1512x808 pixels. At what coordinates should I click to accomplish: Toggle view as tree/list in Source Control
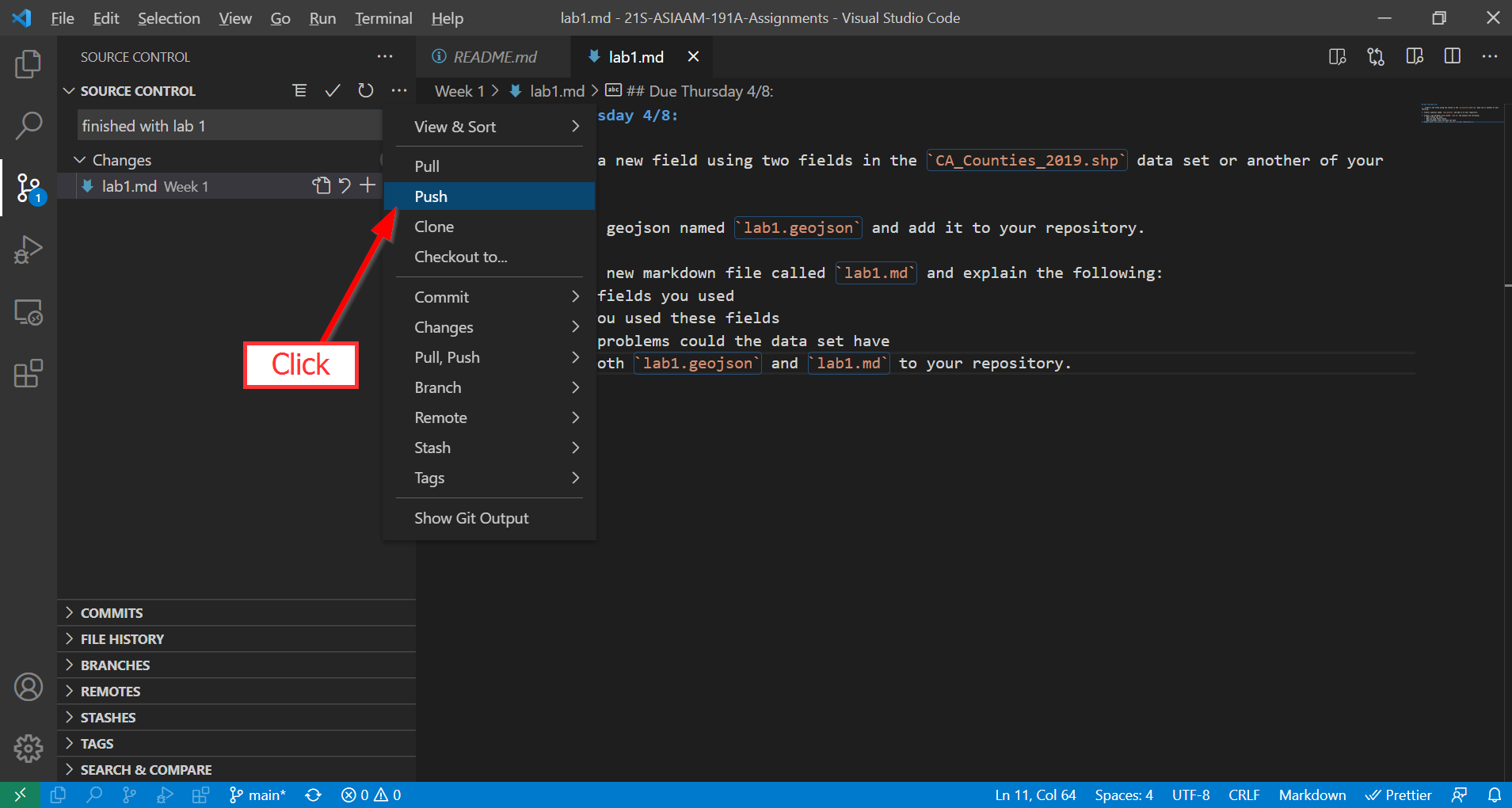coord(299,91)
